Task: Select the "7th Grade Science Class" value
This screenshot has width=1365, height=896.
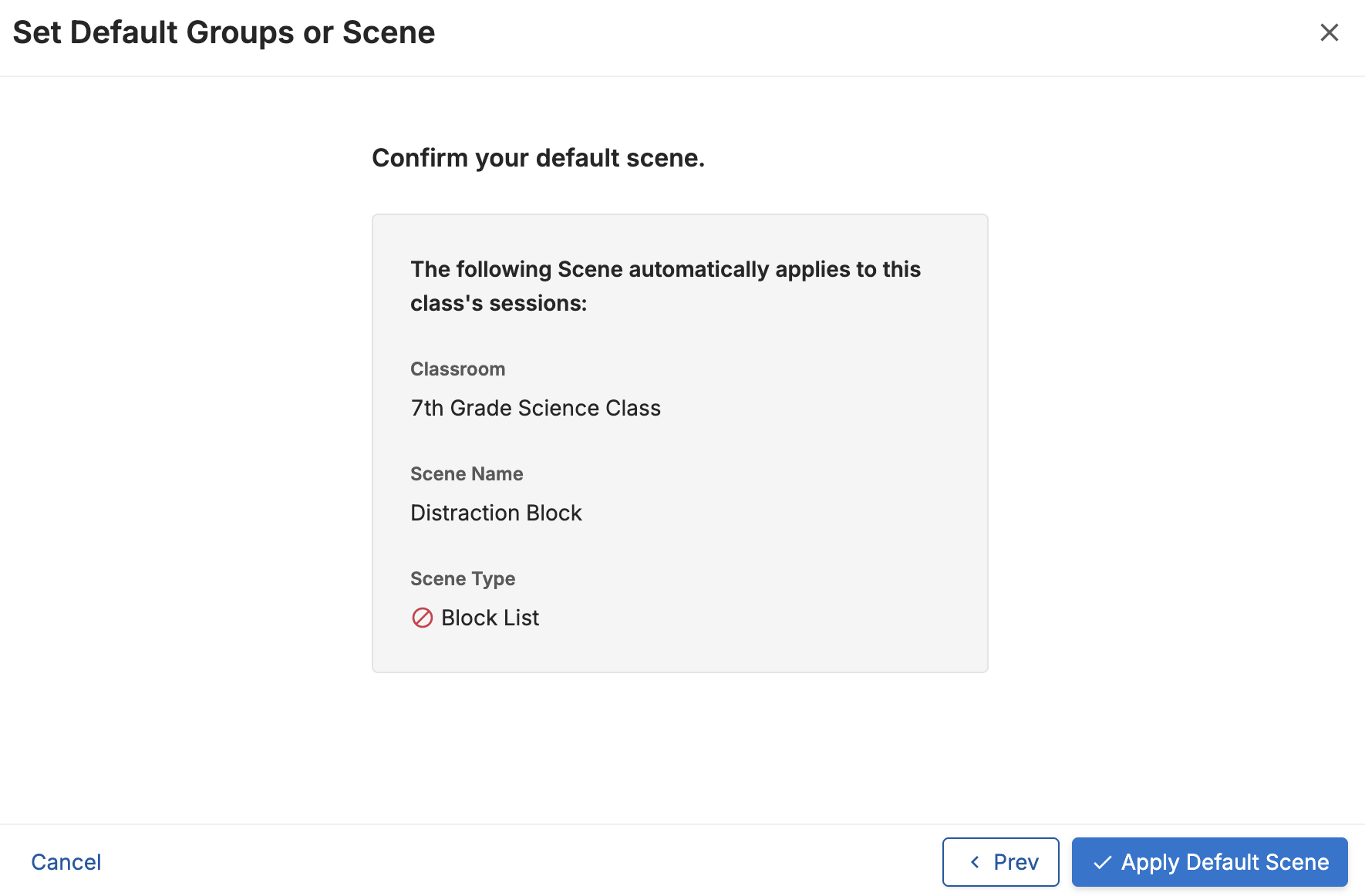Action: [x=535, y=408]
